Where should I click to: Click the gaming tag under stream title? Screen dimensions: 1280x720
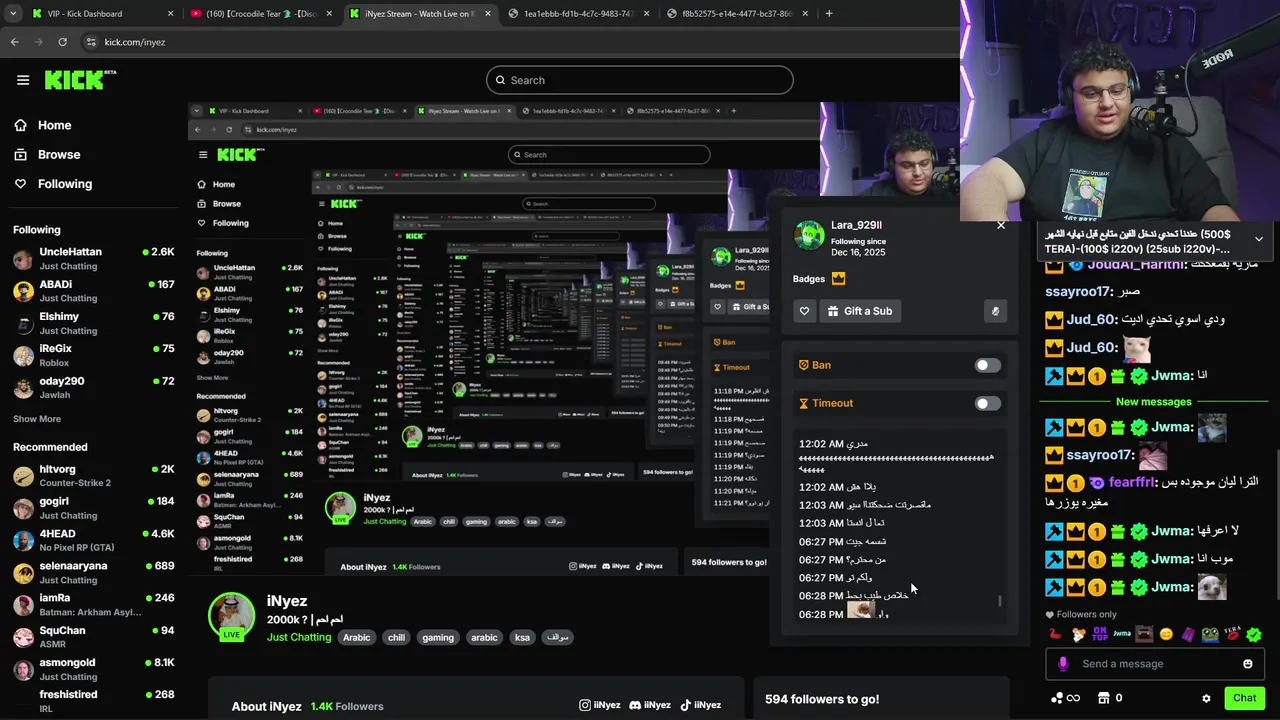coord(438,637)
